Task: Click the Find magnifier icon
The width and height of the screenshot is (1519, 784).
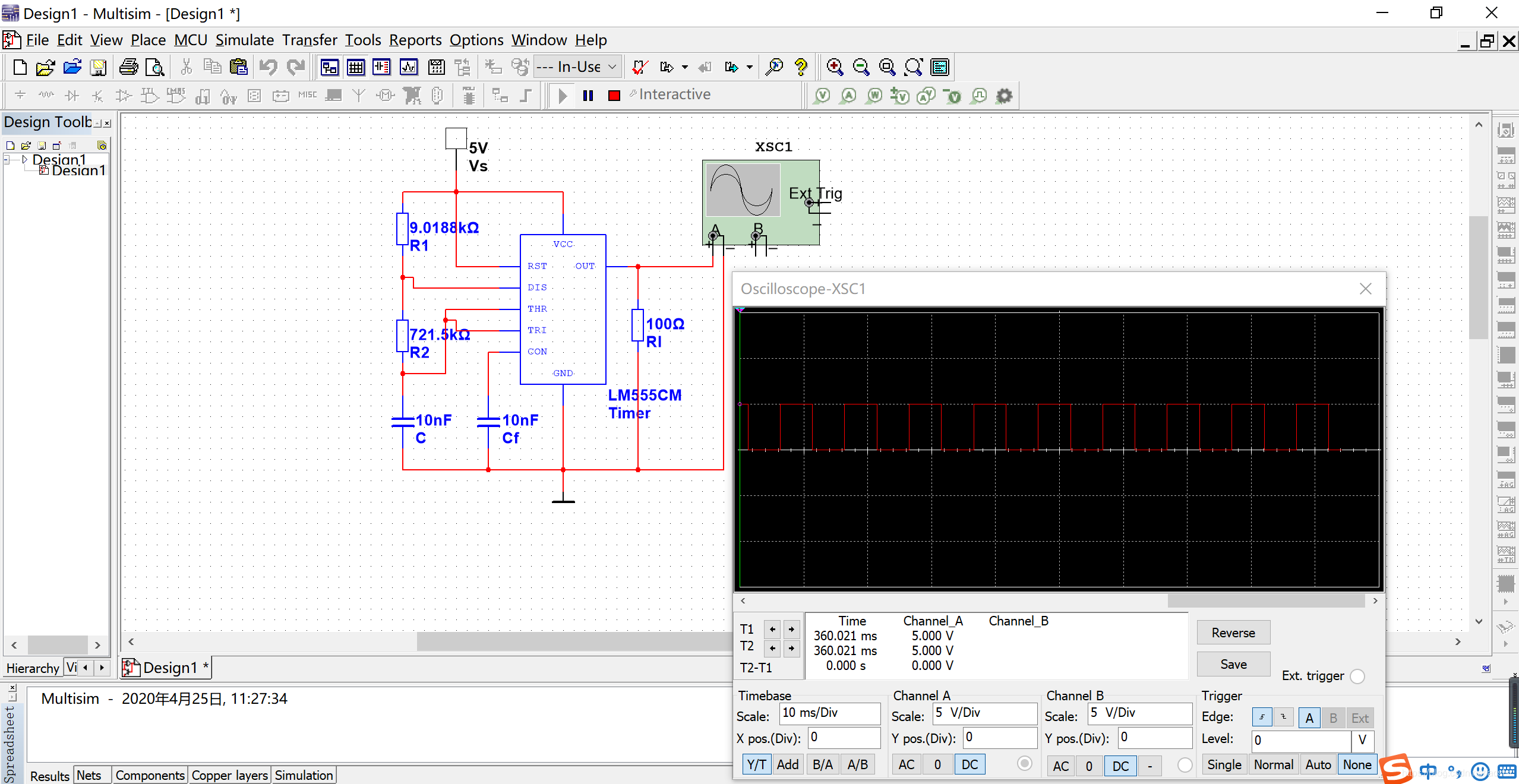Action: click(774, 67)
